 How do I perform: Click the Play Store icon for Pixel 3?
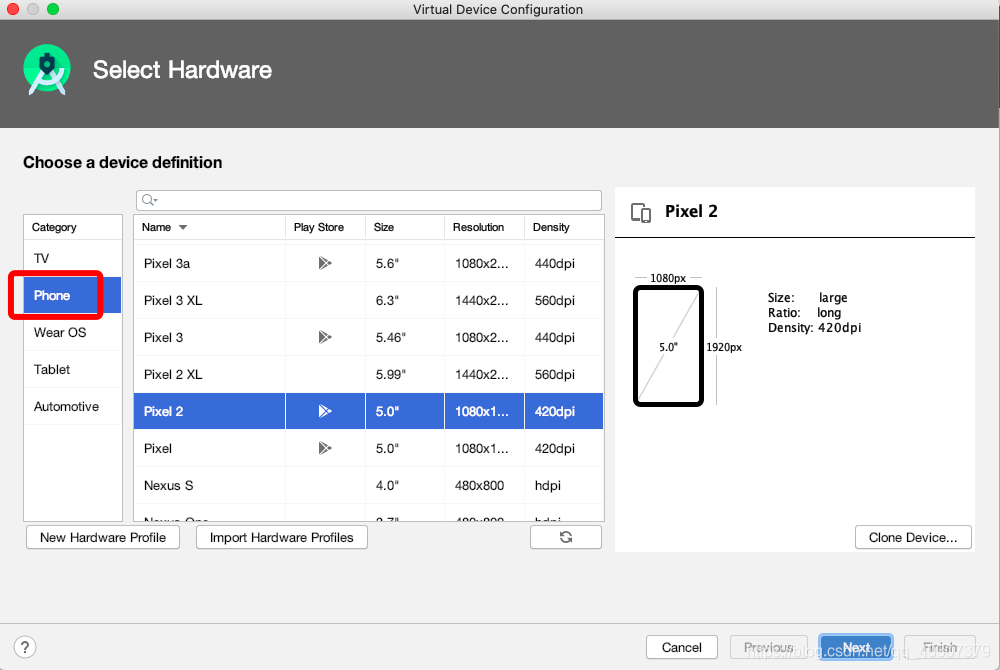(325, 337)
